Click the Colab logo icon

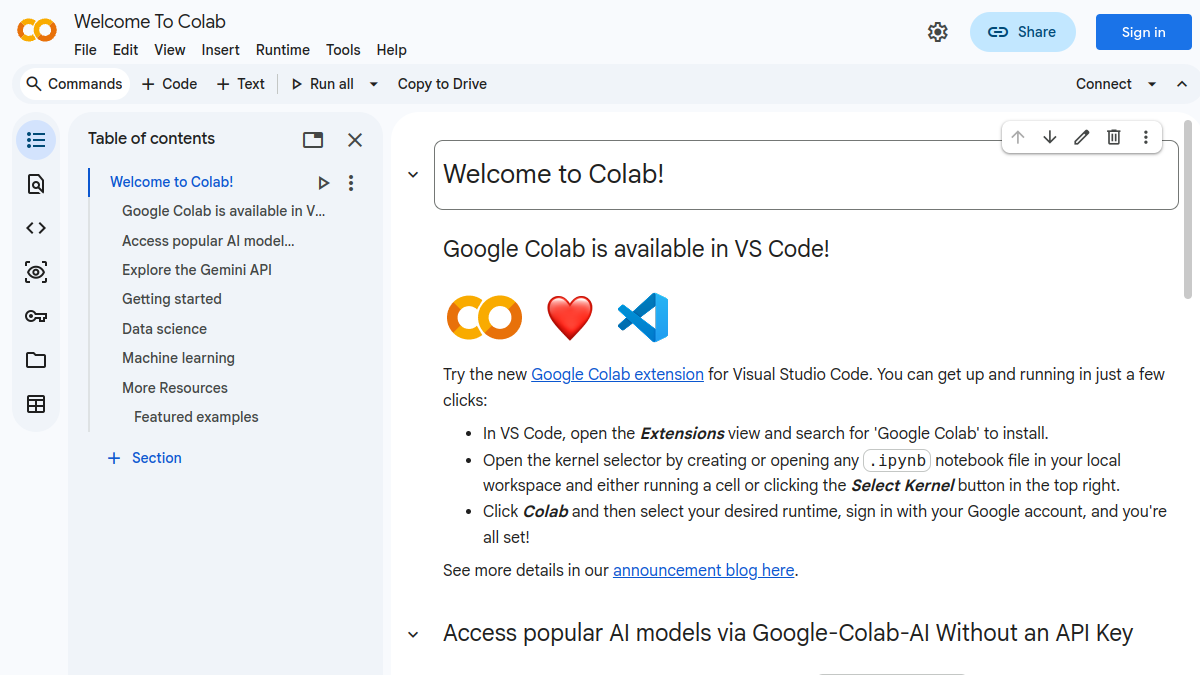click(37, 31)
